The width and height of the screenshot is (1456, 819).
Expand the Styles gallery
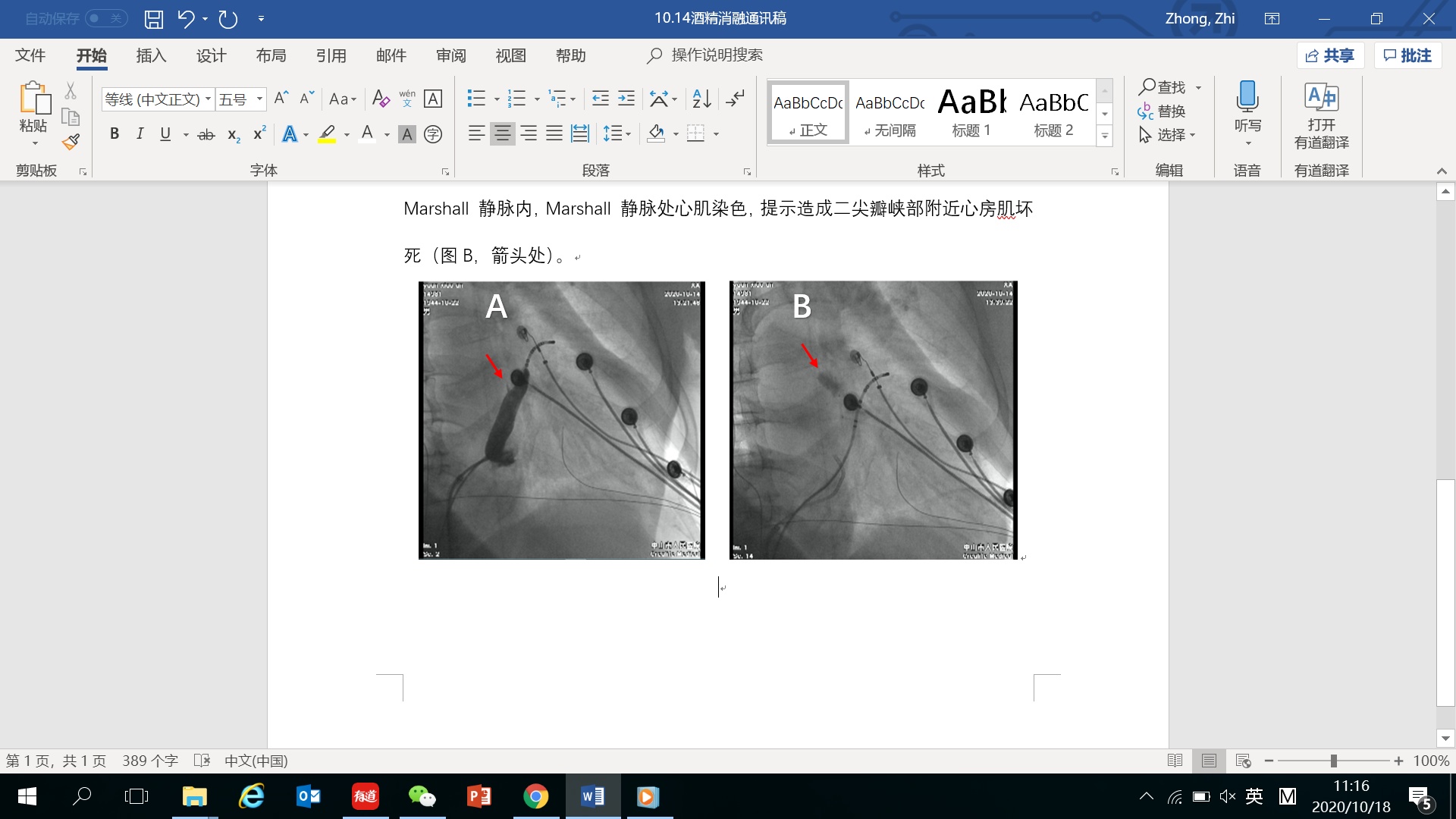coord(1105,136)
